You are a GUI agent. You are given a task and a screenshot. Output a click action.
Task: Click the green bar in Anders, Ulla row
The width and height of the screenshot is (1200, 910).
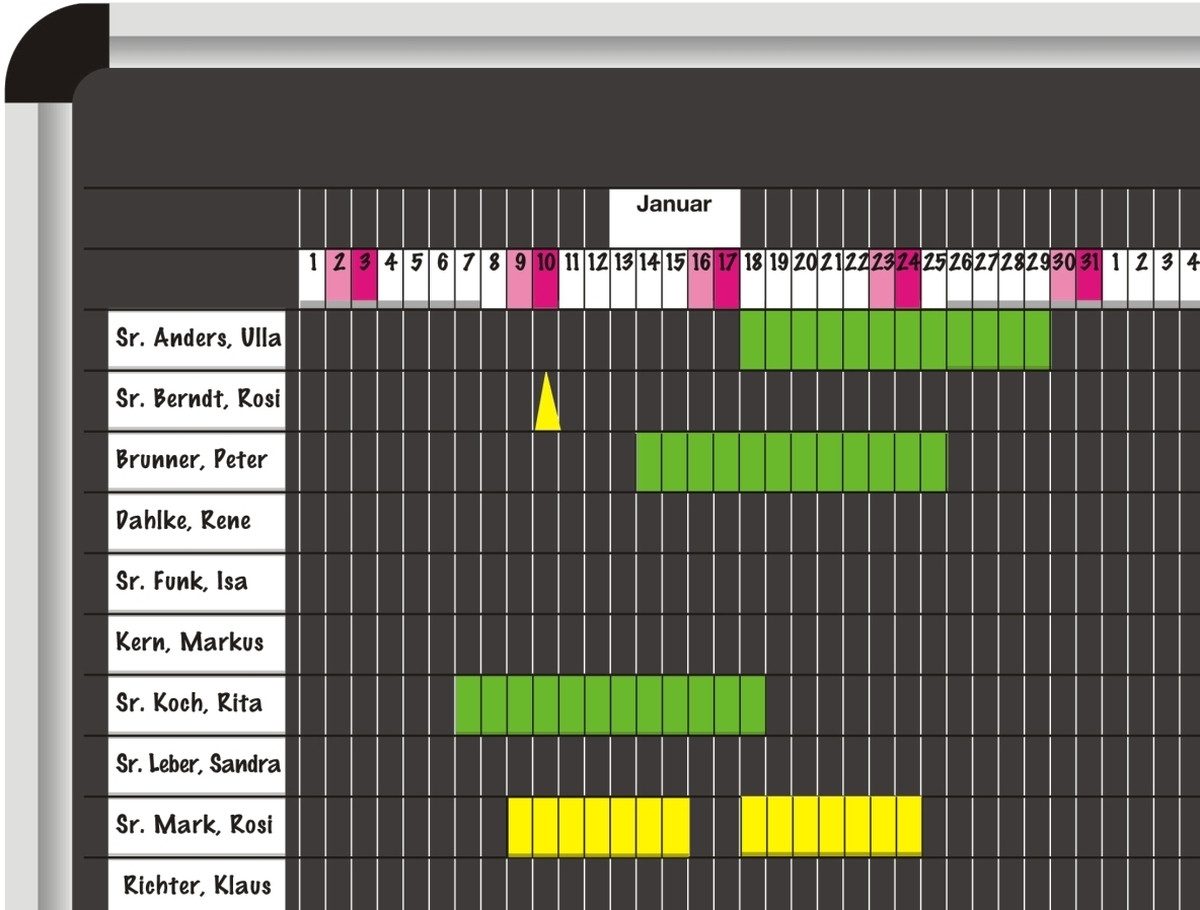point(895,340)
